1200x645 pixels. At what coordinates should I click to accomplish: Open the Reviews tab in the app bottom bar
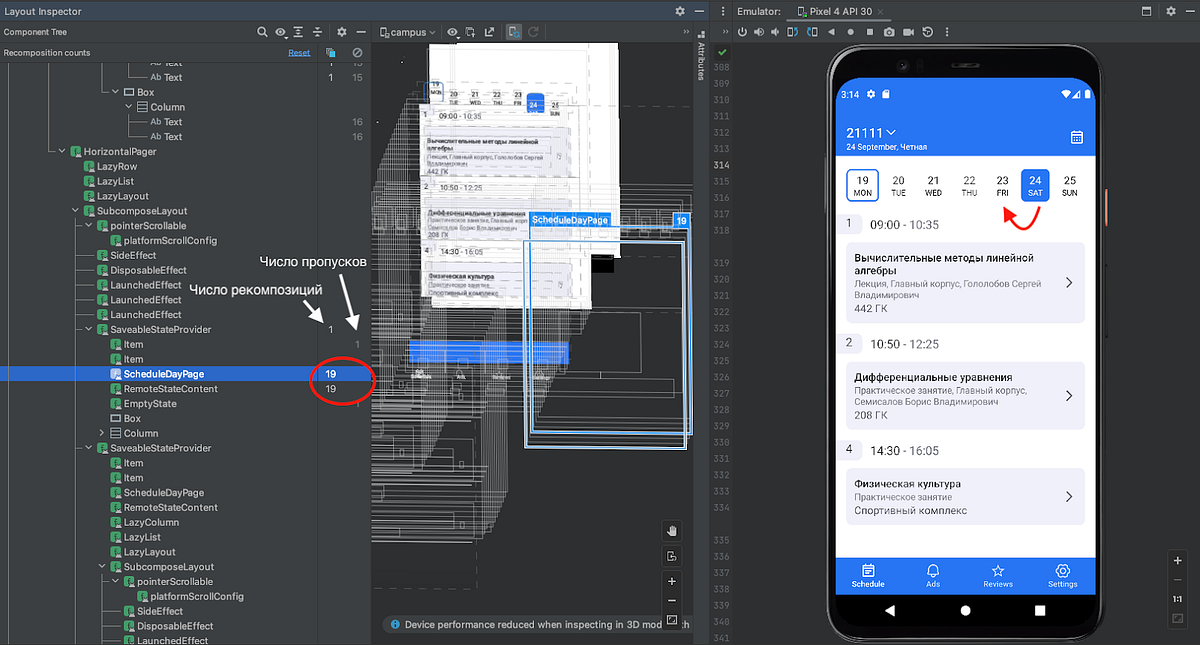pos(997,576)
